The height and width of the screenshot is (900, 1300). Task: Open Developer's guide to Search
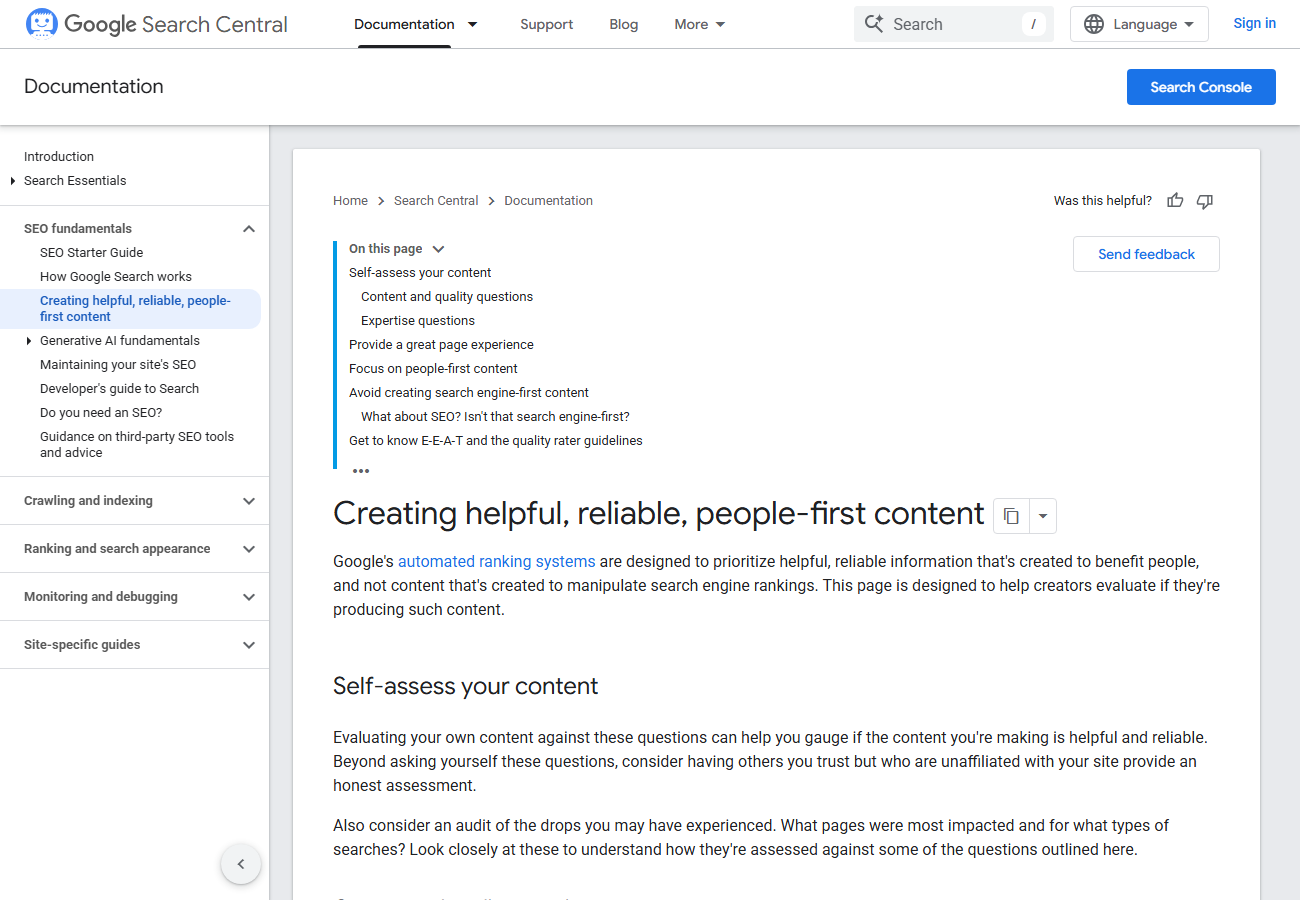pyautogui.click(x=120, y=389)
